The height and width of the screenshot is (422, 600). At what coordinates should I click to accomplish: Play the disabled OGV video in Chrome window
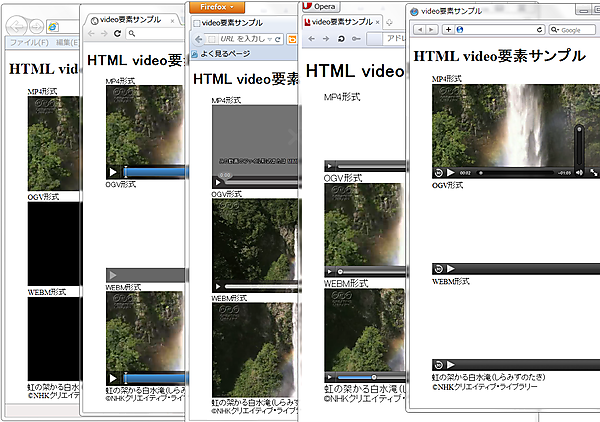click(113, 275)
